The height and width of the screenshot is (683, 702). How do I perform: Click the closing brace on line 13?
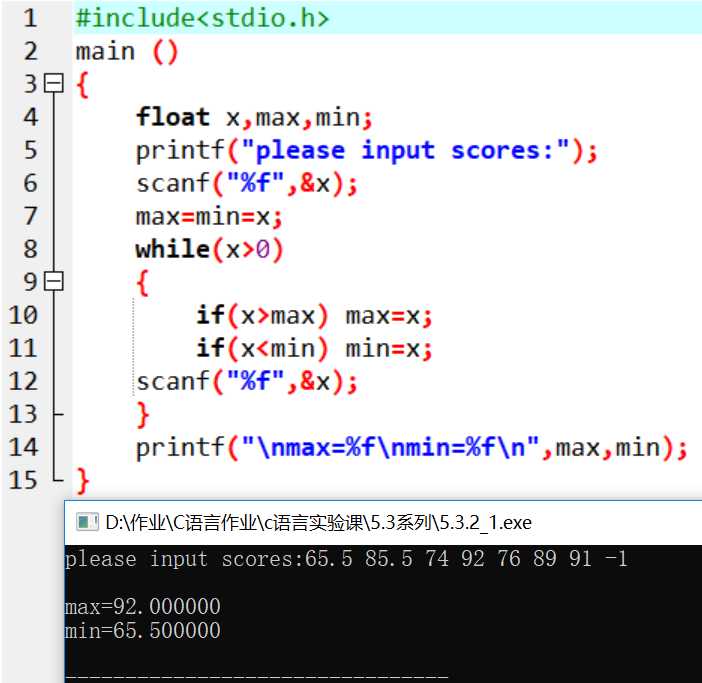tap(142, 415)
